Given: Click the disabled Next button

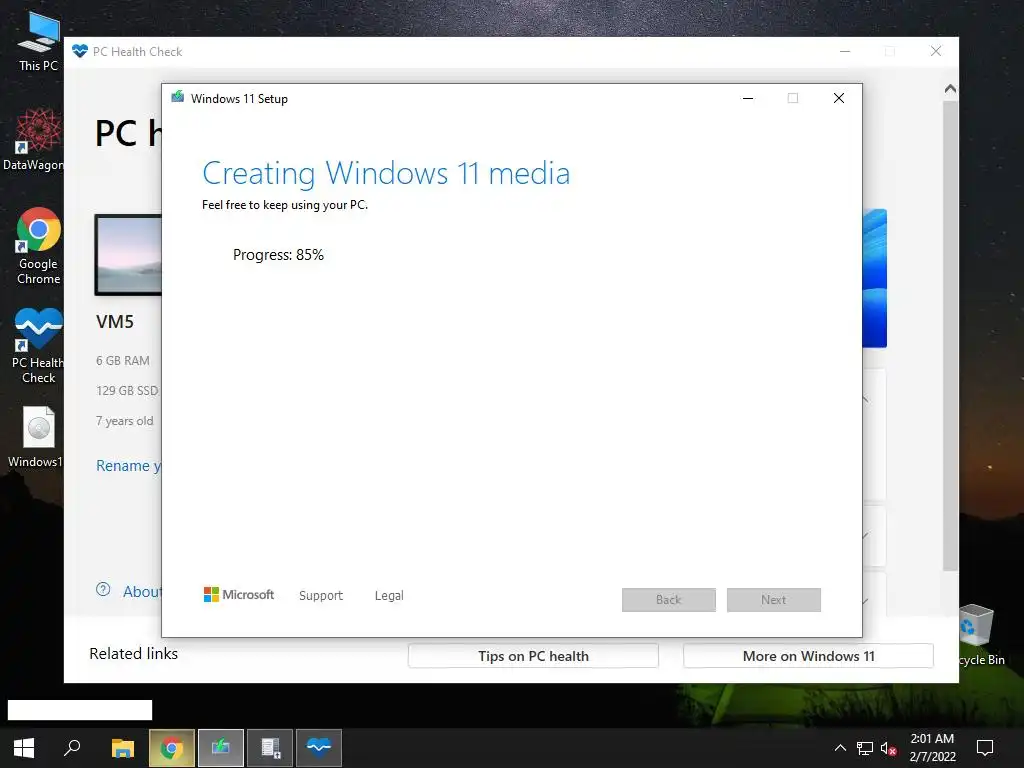Looking at the screenshot, I should pyautogui.click(x=774, y=600).
